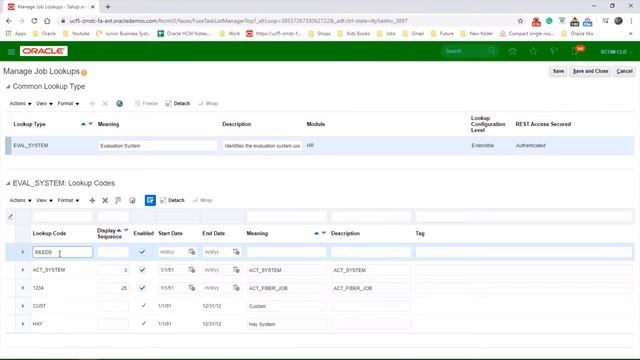Open the Oracle Mix bookmark folder

click(578, 33)
